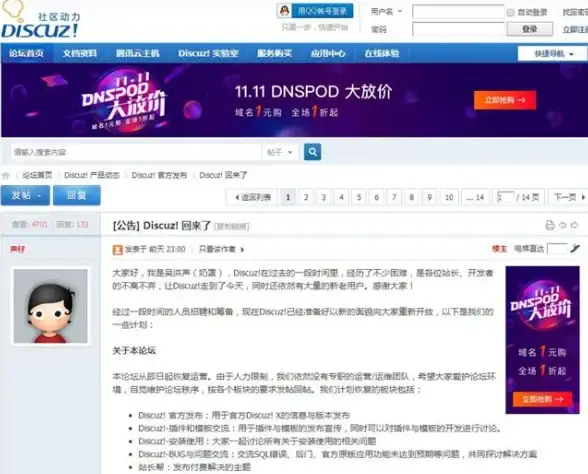This screenshot has height=474, width=588.
Task: Click the magnifier search button
Action: pyautogui.click(x=312, y=152)
